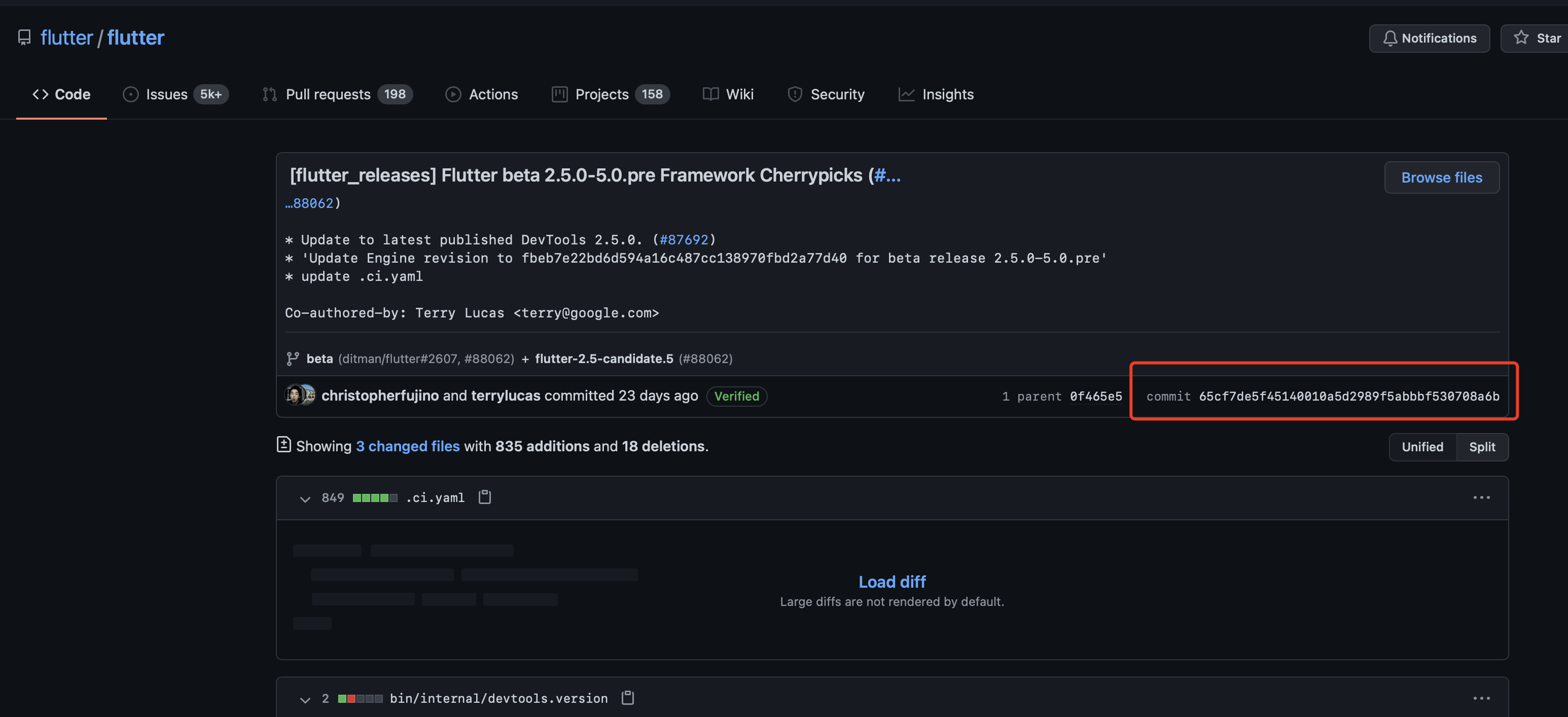Click the bell icon in Notifications button
1568x717 pixels.
[1389, 39]
